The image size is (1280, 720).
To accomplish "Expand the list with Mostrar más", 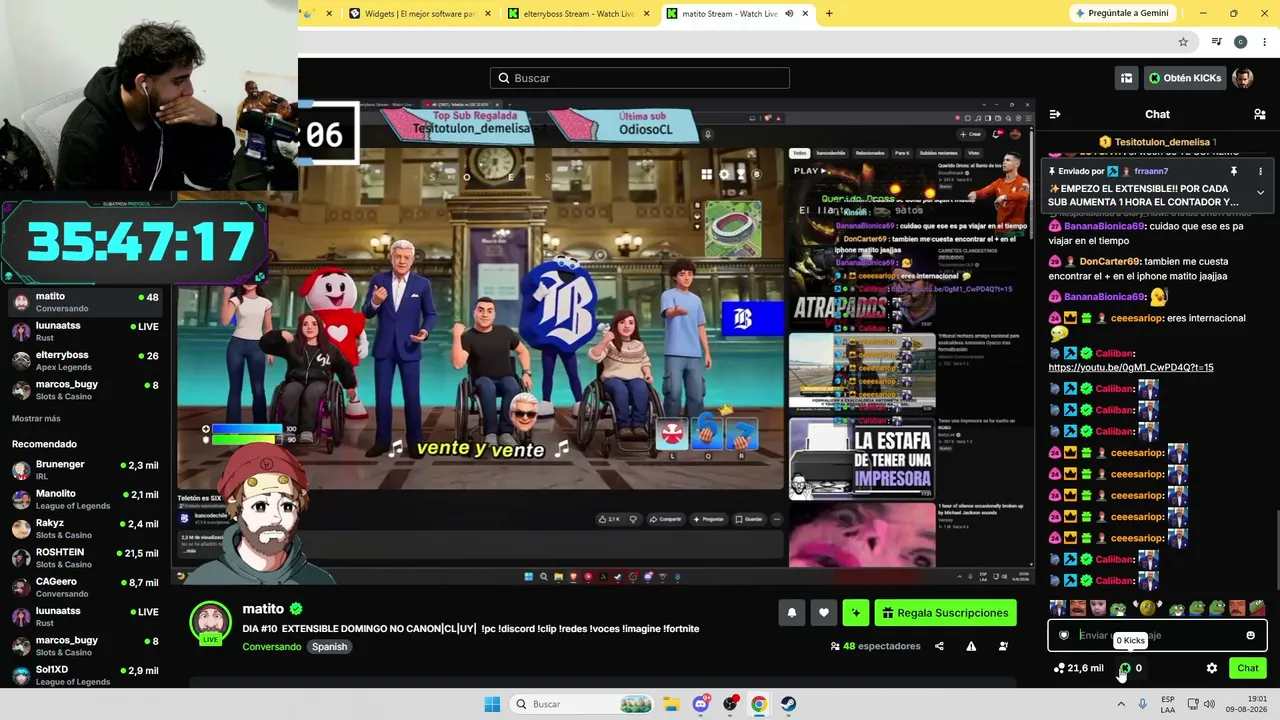I will click(x=36, y=418).
